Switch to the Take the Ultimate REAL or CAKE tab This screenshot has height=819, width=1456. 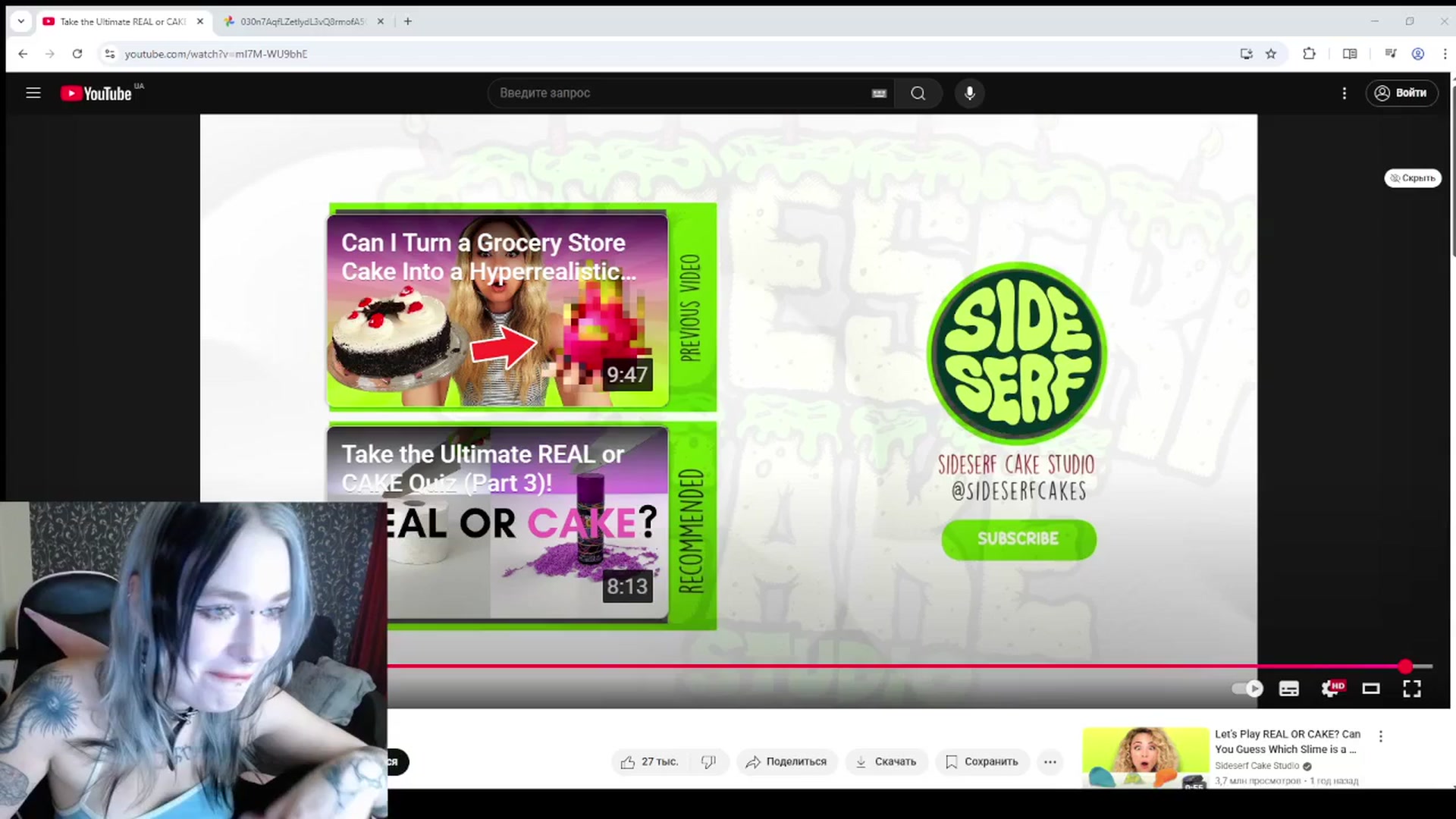121,22
